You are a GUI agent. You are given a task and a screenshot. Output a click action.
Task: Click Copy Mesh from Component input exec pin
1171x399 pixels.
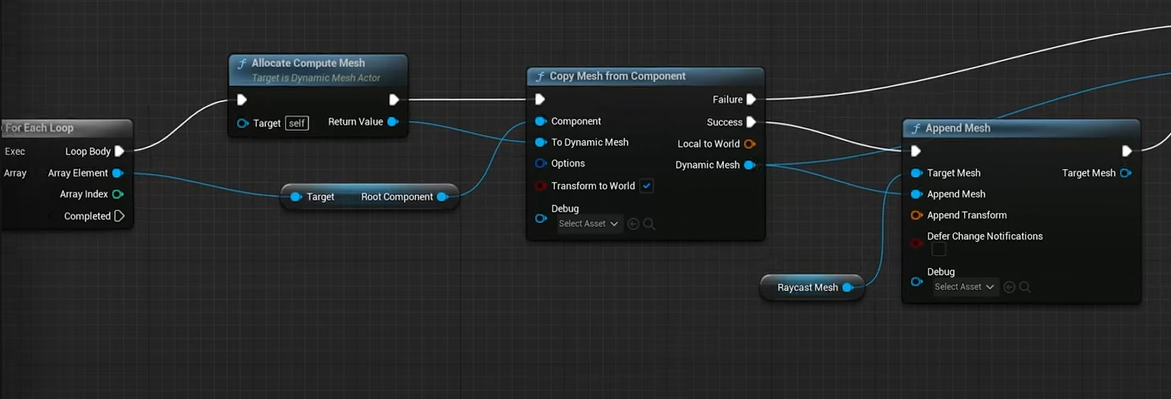tap(541, 99)
